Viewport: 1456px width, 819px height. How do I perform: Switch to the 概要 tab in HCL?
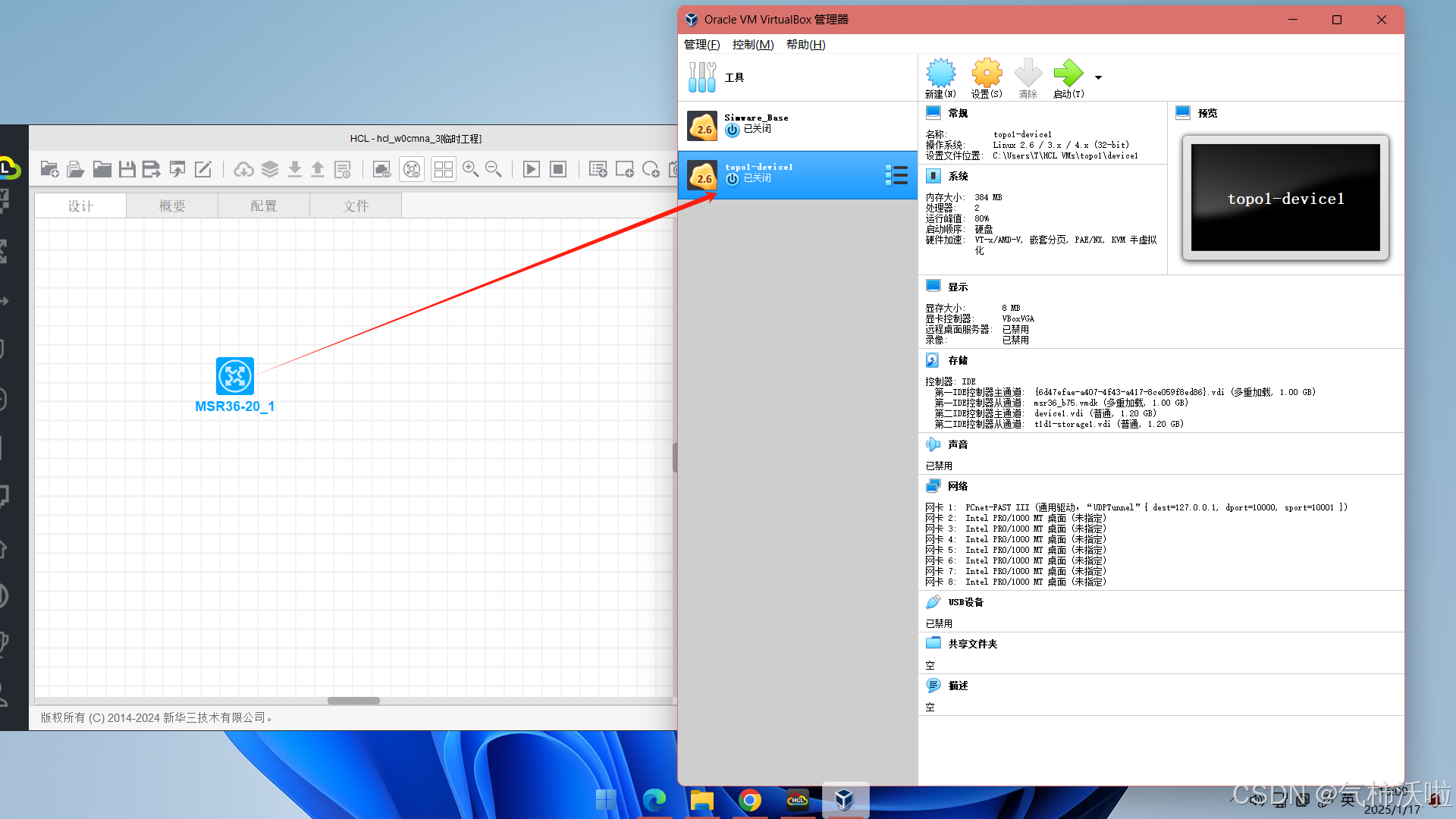click(x=172, y=206)
